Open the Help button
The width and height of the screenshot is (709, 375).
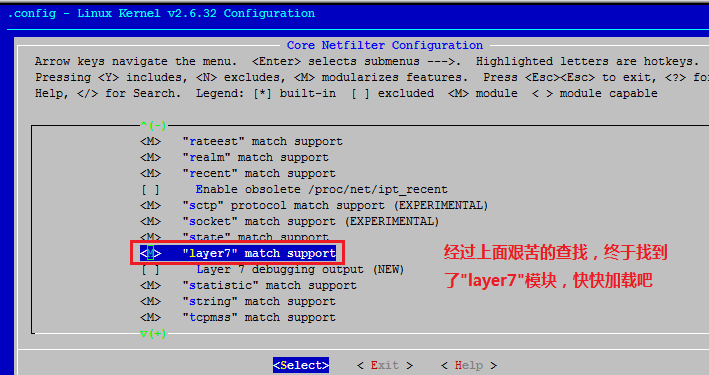tap(468, 365)
